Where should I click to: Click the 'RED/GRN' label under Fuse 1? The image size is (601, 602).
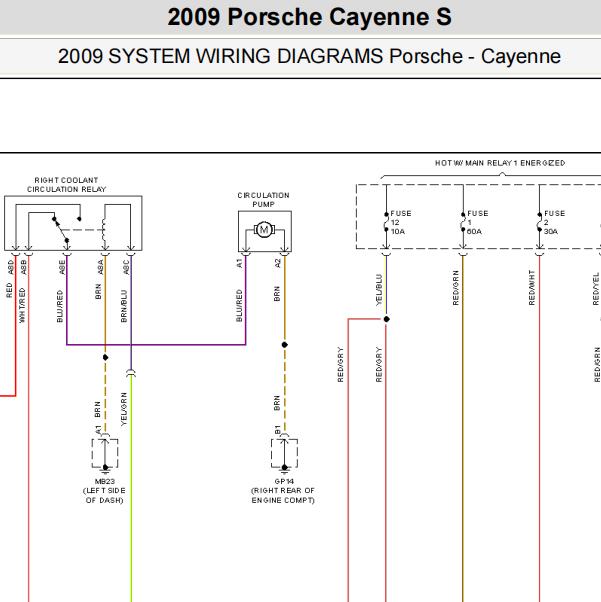click(x=456, y=288)
